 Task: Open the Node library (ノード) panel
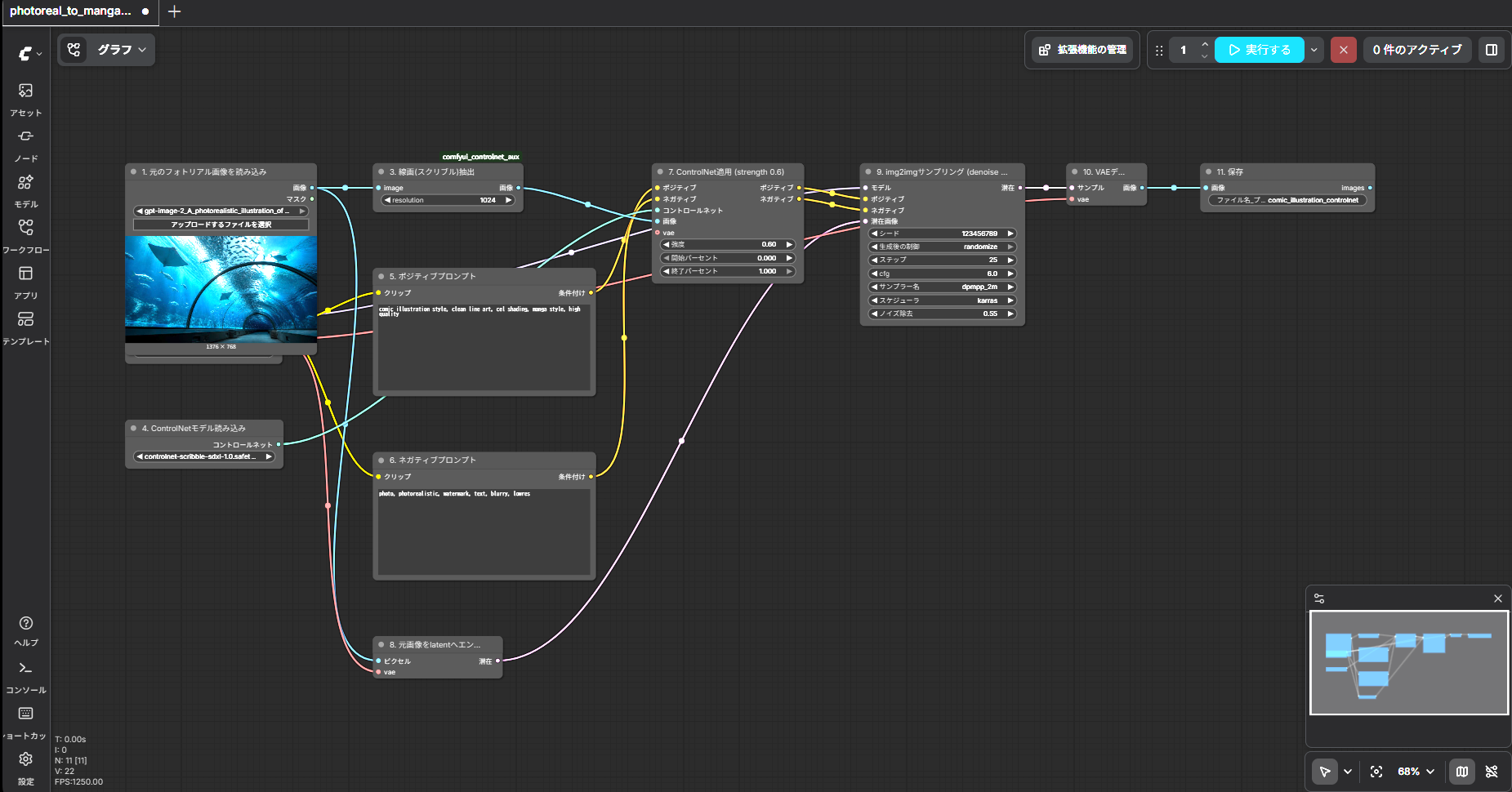click(x=25, y=145)
